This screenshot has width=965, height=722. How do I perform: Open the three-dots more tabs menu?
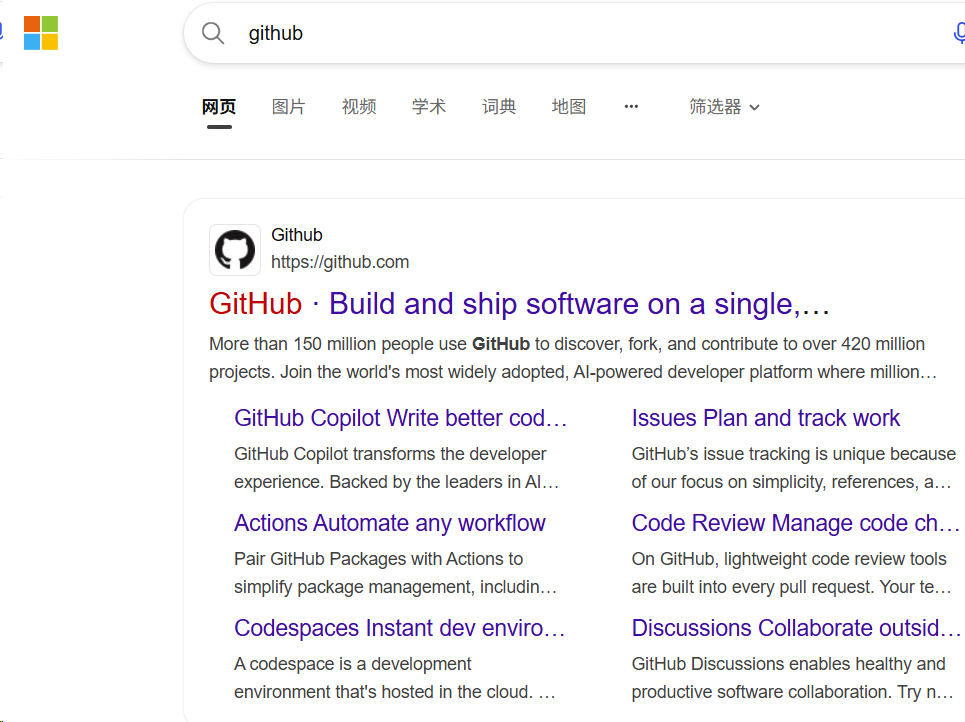click(631, 106)
